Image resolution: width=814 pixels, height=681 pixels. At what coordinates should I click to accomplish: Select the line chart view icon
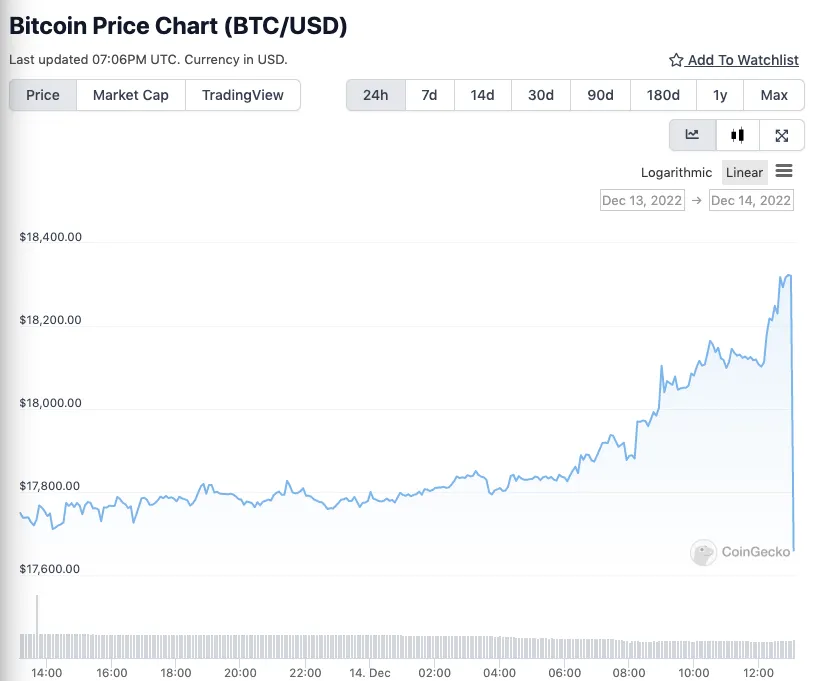(692, 134)
